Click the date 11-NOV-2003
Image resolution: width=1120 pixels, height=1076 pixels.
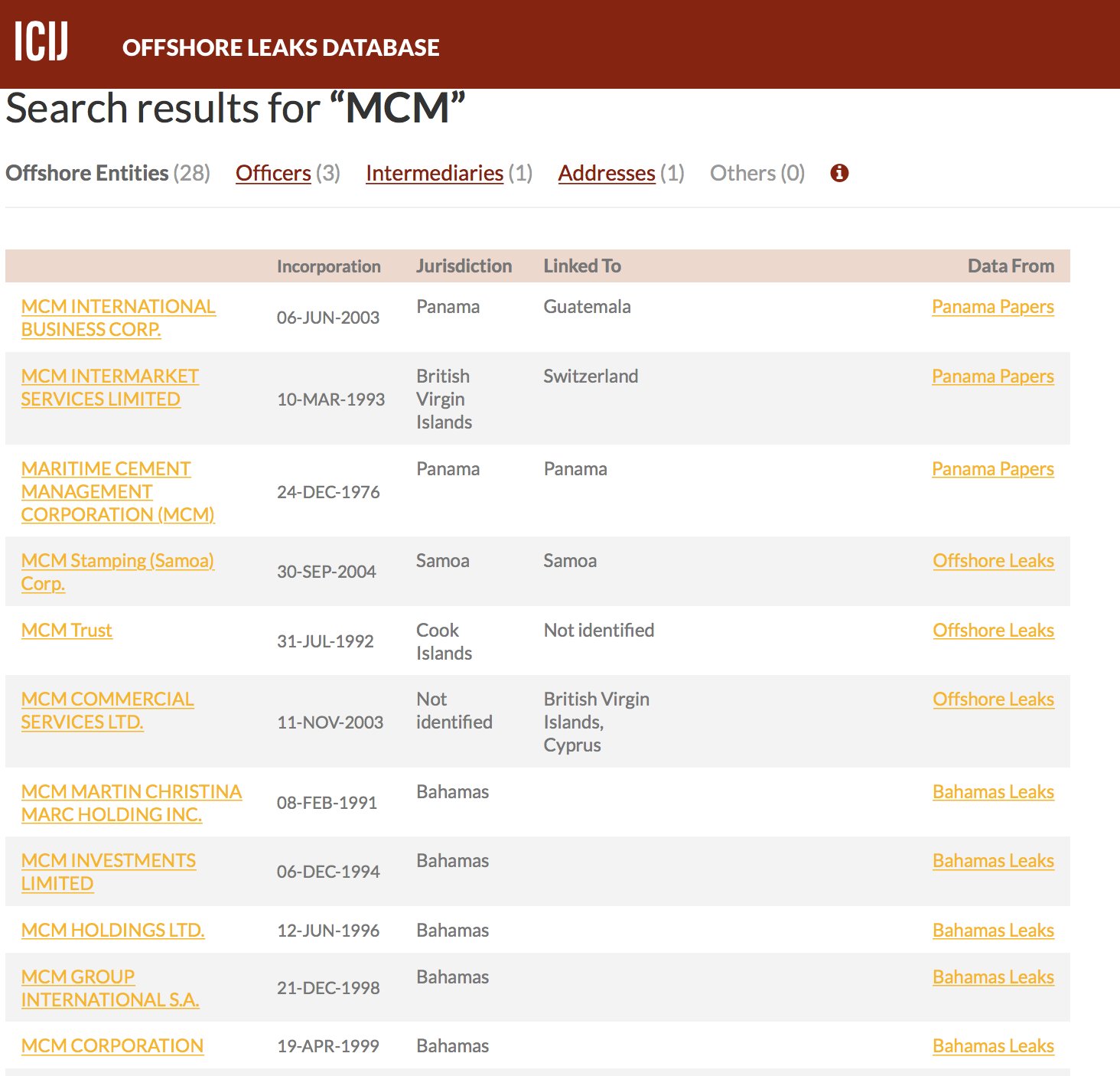point(330,722)
